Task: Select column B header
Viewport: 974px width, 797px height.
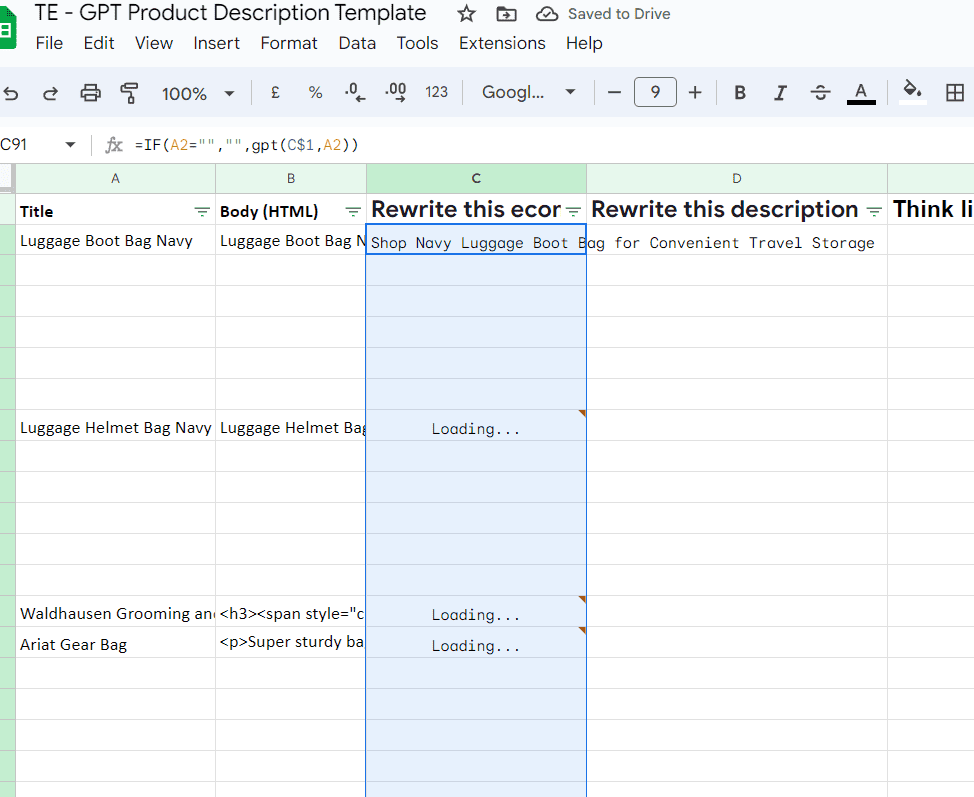Action: point(291,179)
